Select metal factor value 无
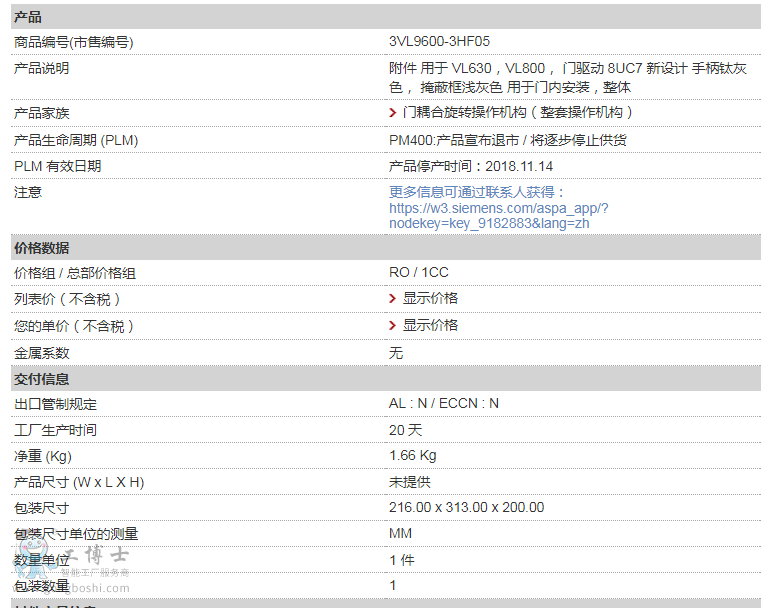The width and height of the screenshot is (767, 608). 396,353
